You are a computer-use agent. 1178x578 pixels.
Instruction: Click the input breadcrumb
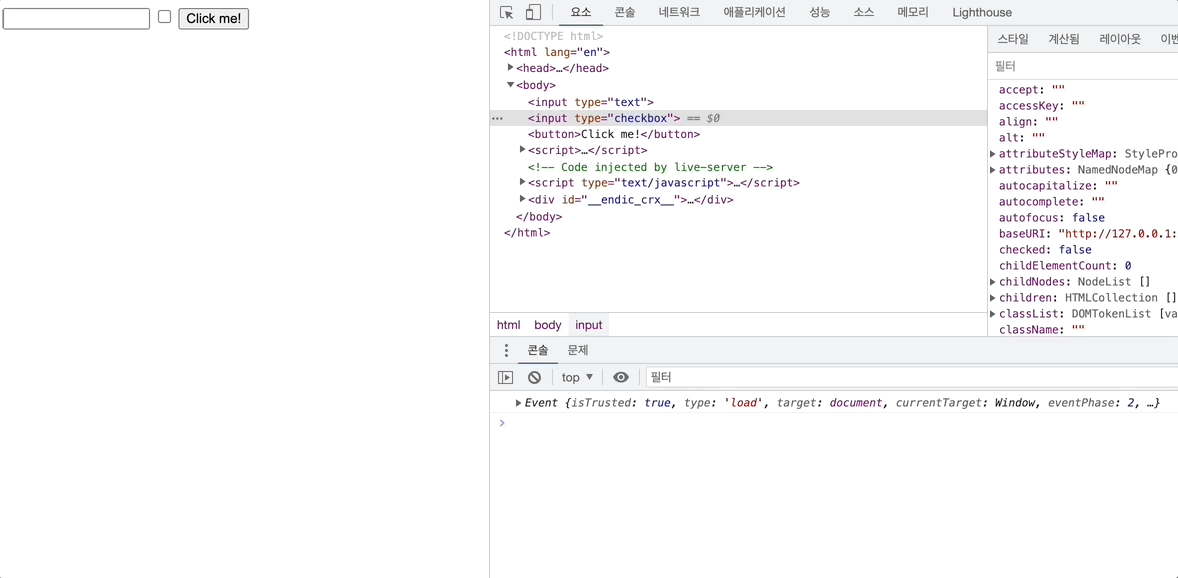tap(589, 325)
